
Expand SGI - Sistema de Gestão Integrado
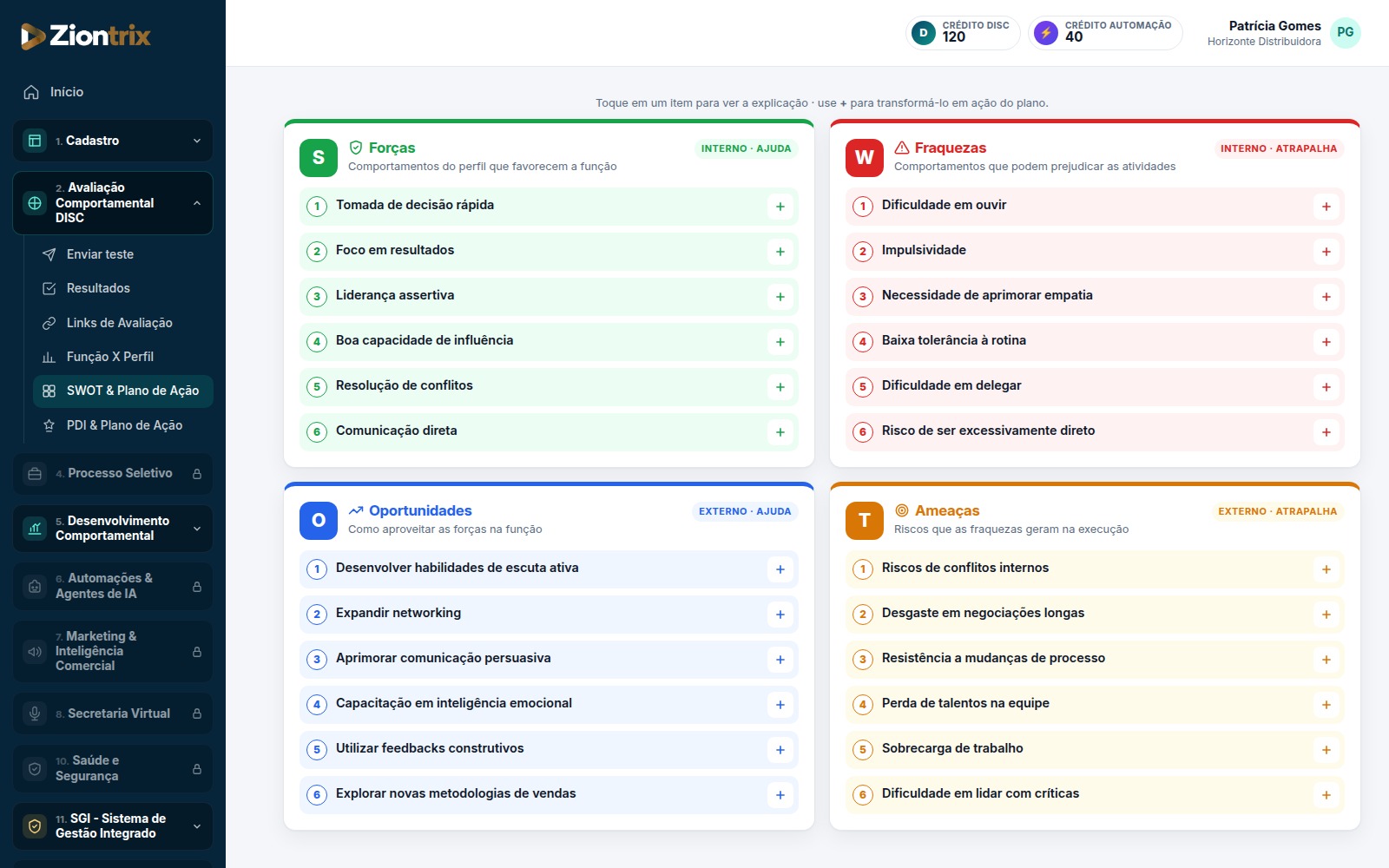pos(113,826)
